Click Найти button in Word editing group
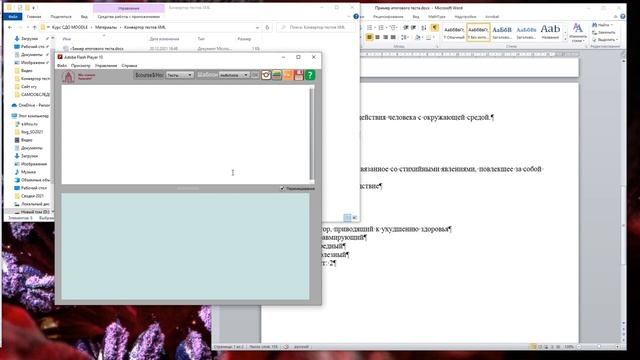This screenshot has width=640, height=360. [602, 25]
